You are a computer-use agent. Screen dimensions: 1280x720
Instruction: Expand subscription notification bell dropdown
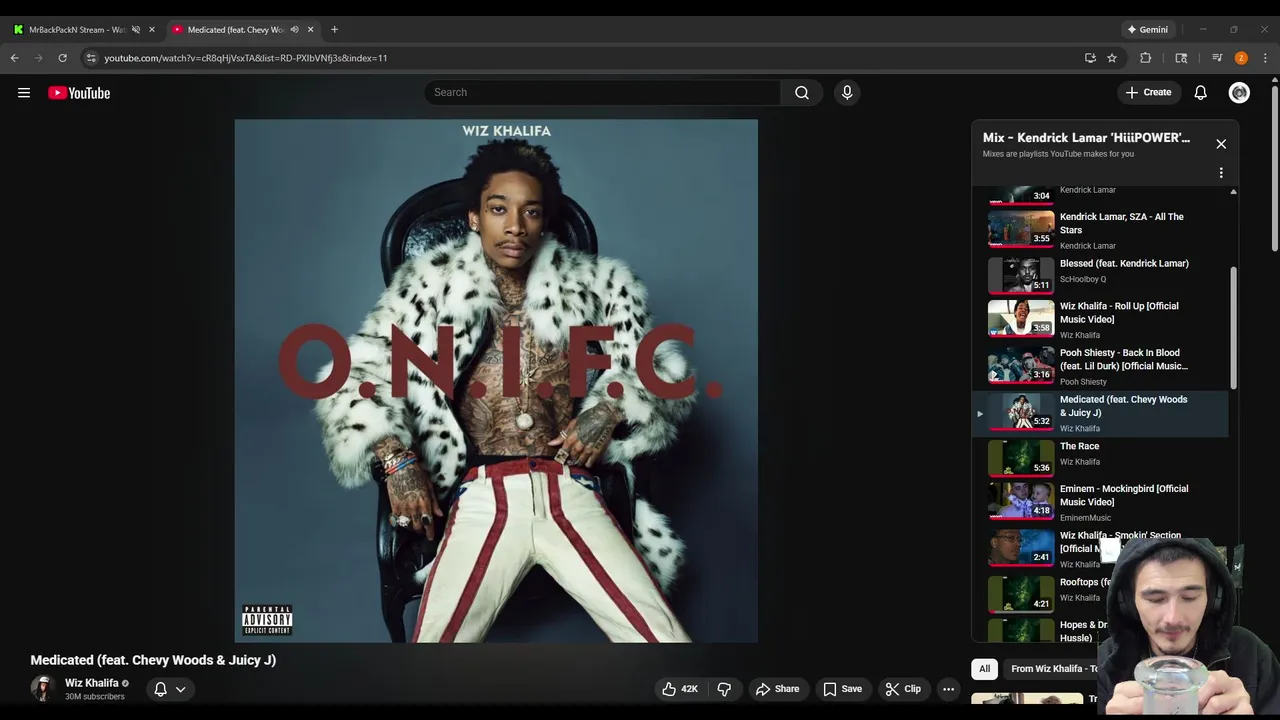[170, 689]
